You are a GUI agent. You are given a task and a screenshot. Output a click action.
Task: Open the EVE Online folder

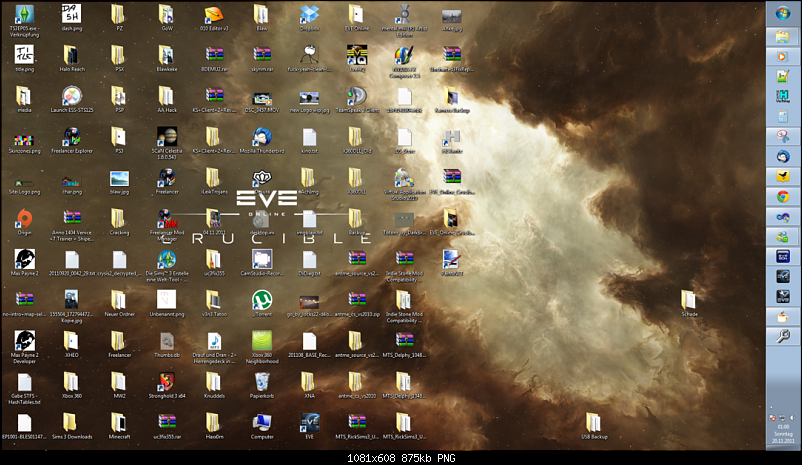[x=357, y=18]
